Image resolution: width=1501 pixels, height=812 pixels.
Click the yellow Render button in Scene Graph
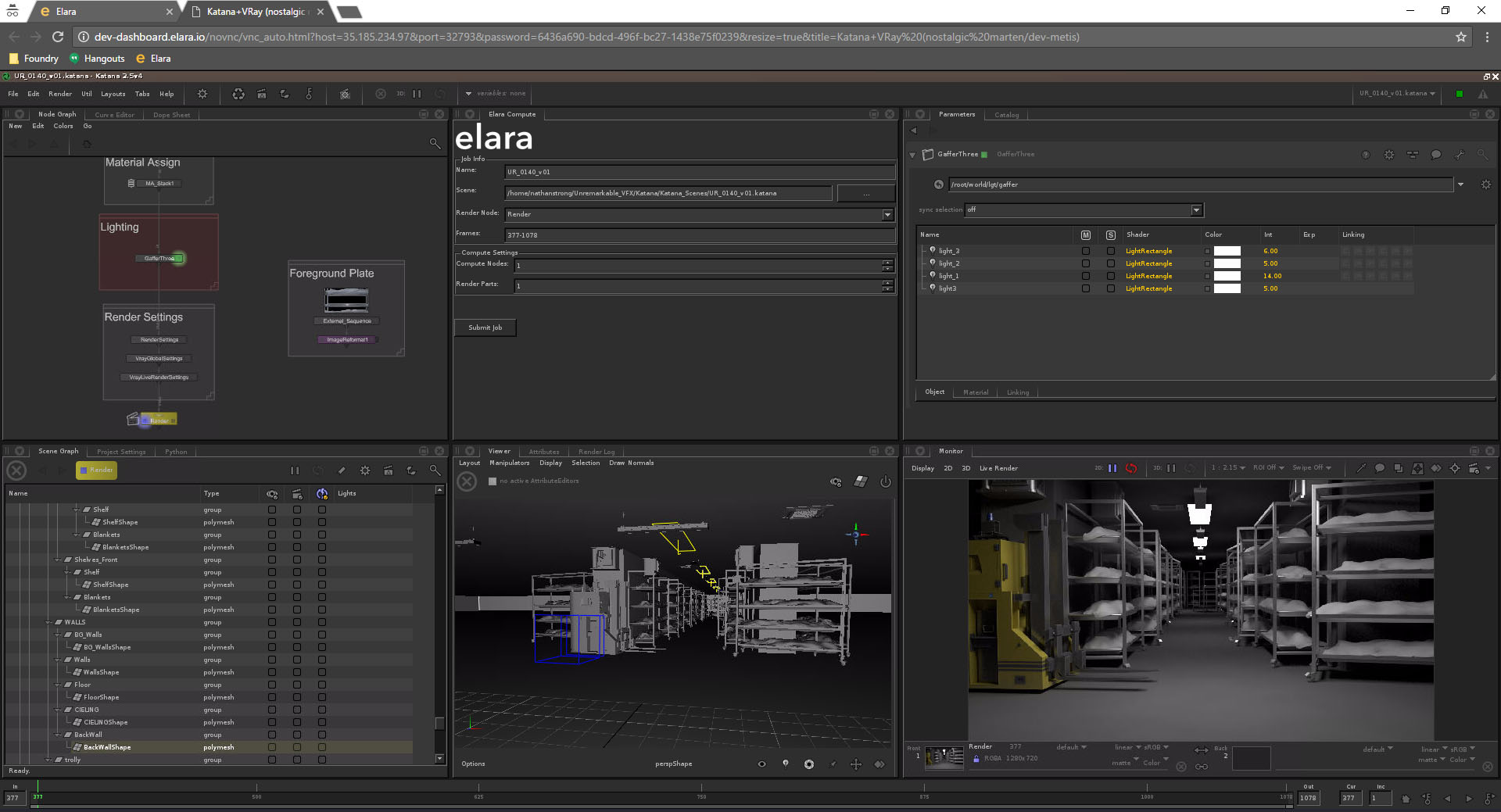96,470
